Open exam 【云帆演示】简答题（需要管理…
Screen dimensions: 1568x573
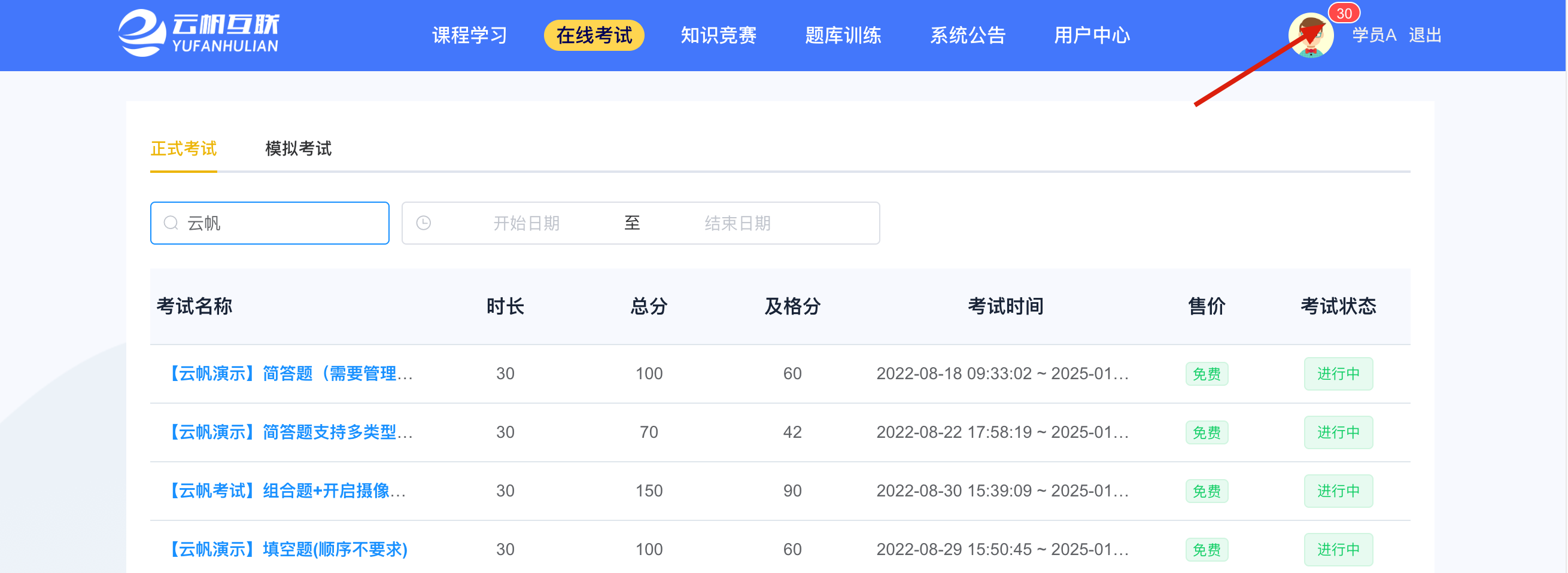(288, 373)
